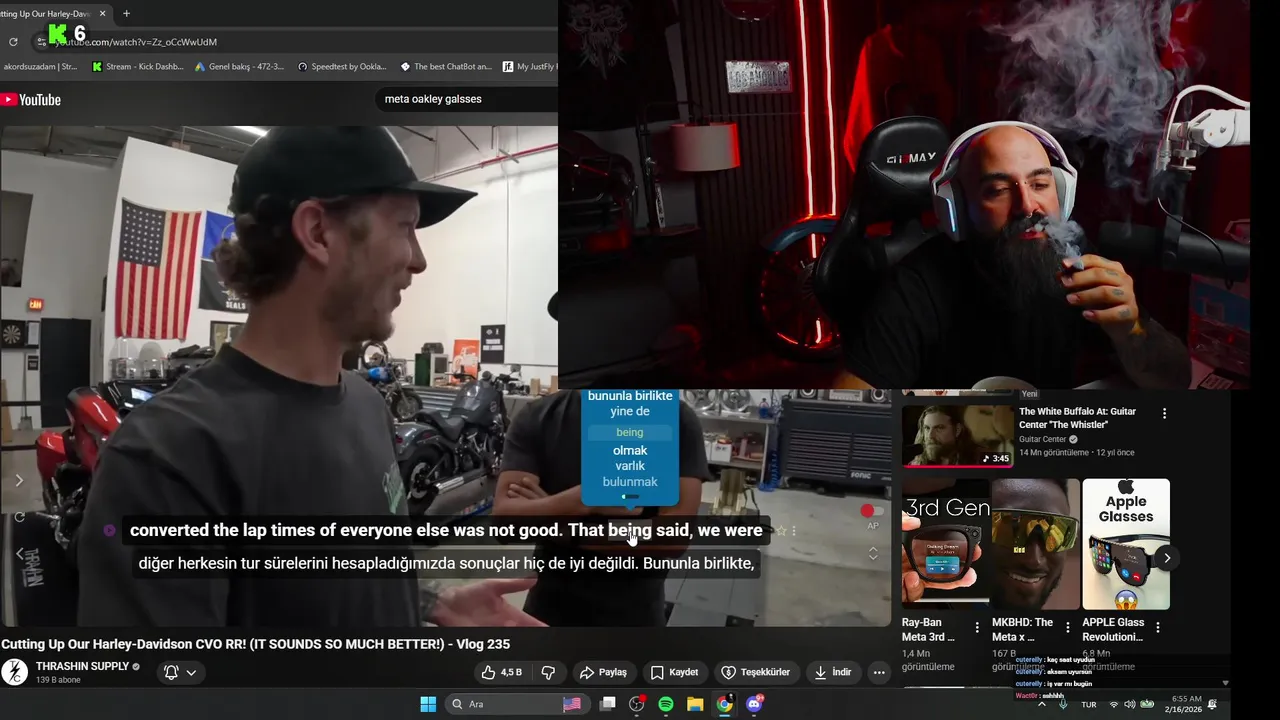Open the My JustFly bookmark

coord(530,67)
